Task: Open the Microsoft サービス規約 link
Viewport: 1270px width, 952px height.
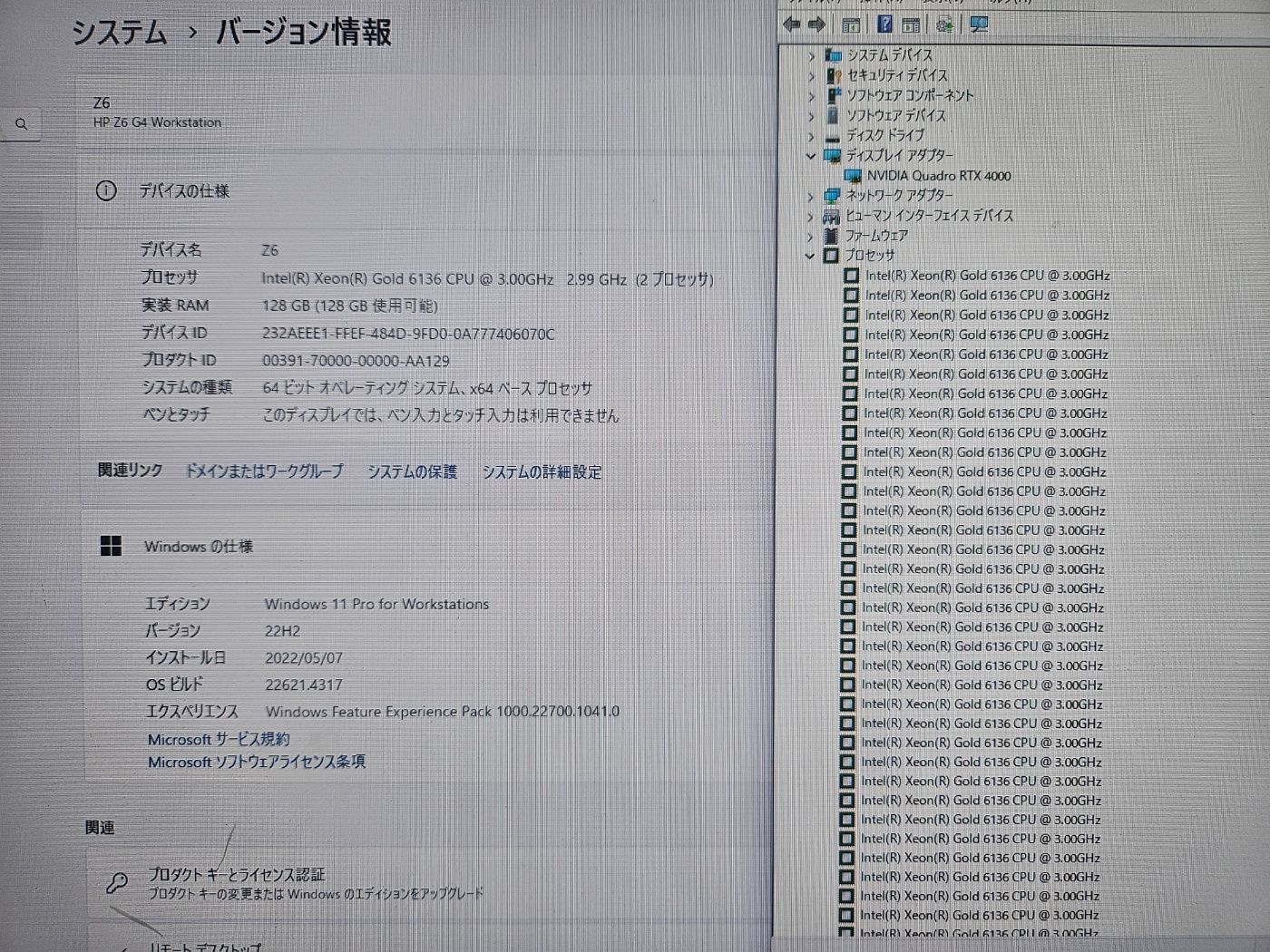Action: click(219, 739)
